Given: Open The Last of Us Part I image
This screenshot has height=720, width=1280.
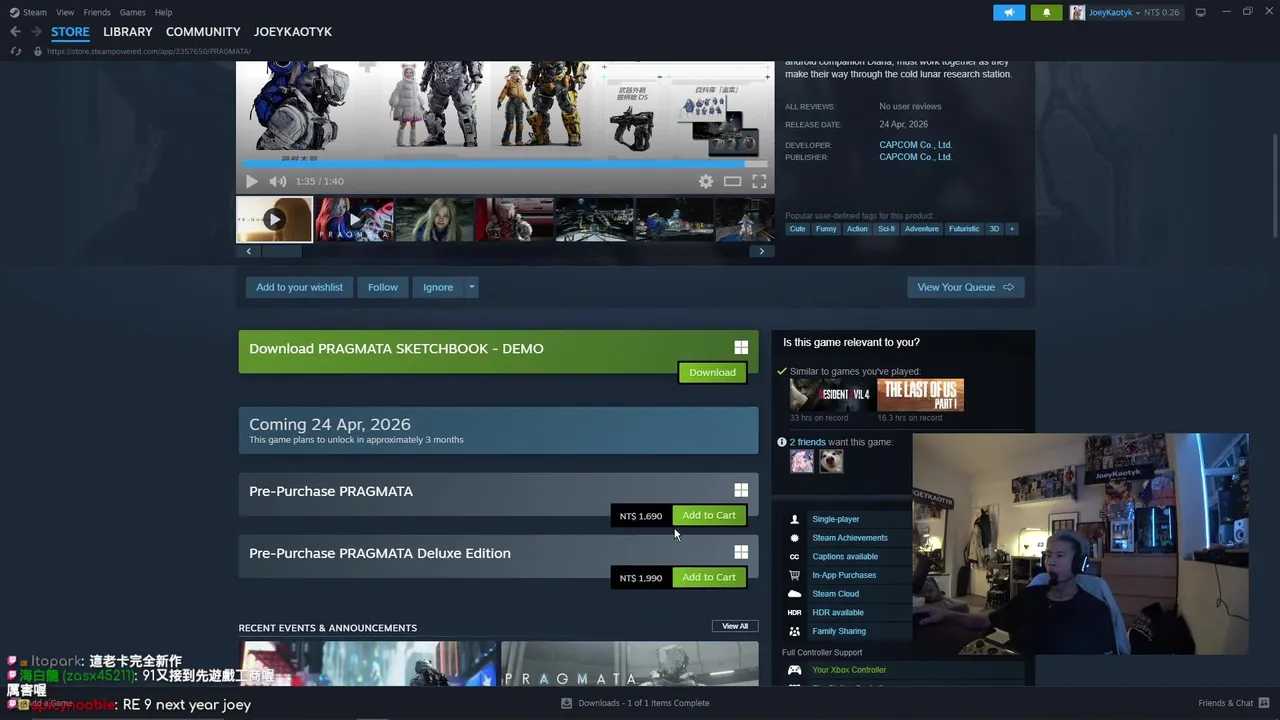Looking at the screenshot, I should [x=920, y=395].
